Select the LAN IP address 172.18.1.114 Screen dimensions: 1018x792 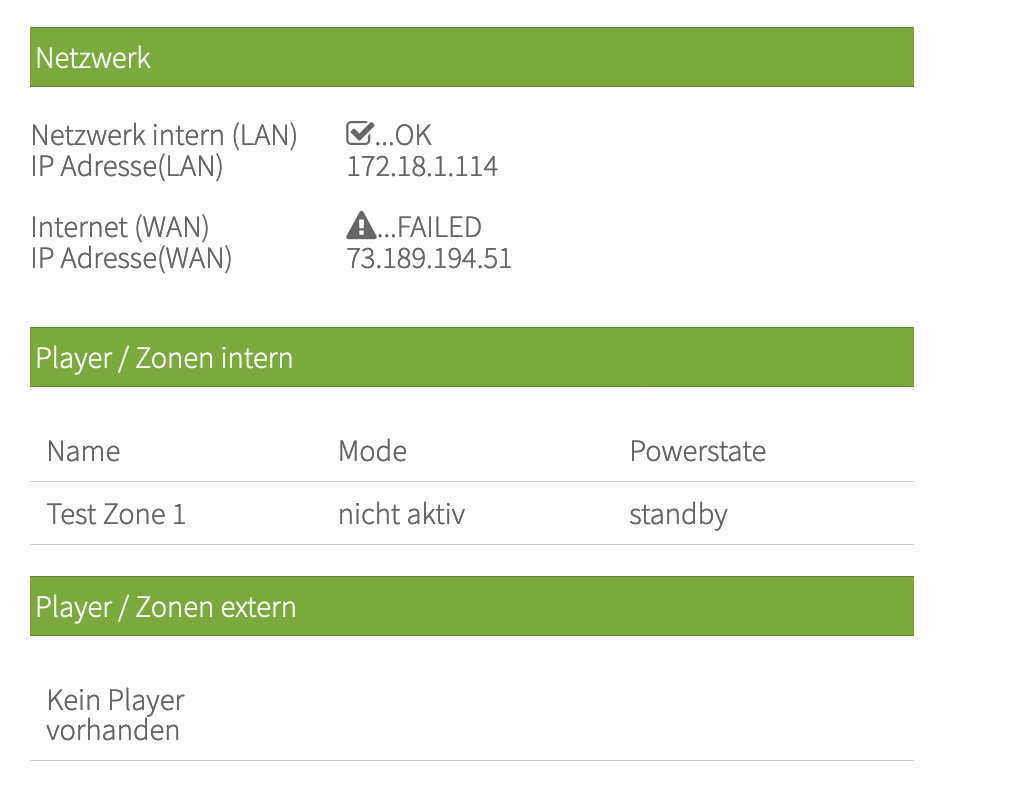click(422, 166)
